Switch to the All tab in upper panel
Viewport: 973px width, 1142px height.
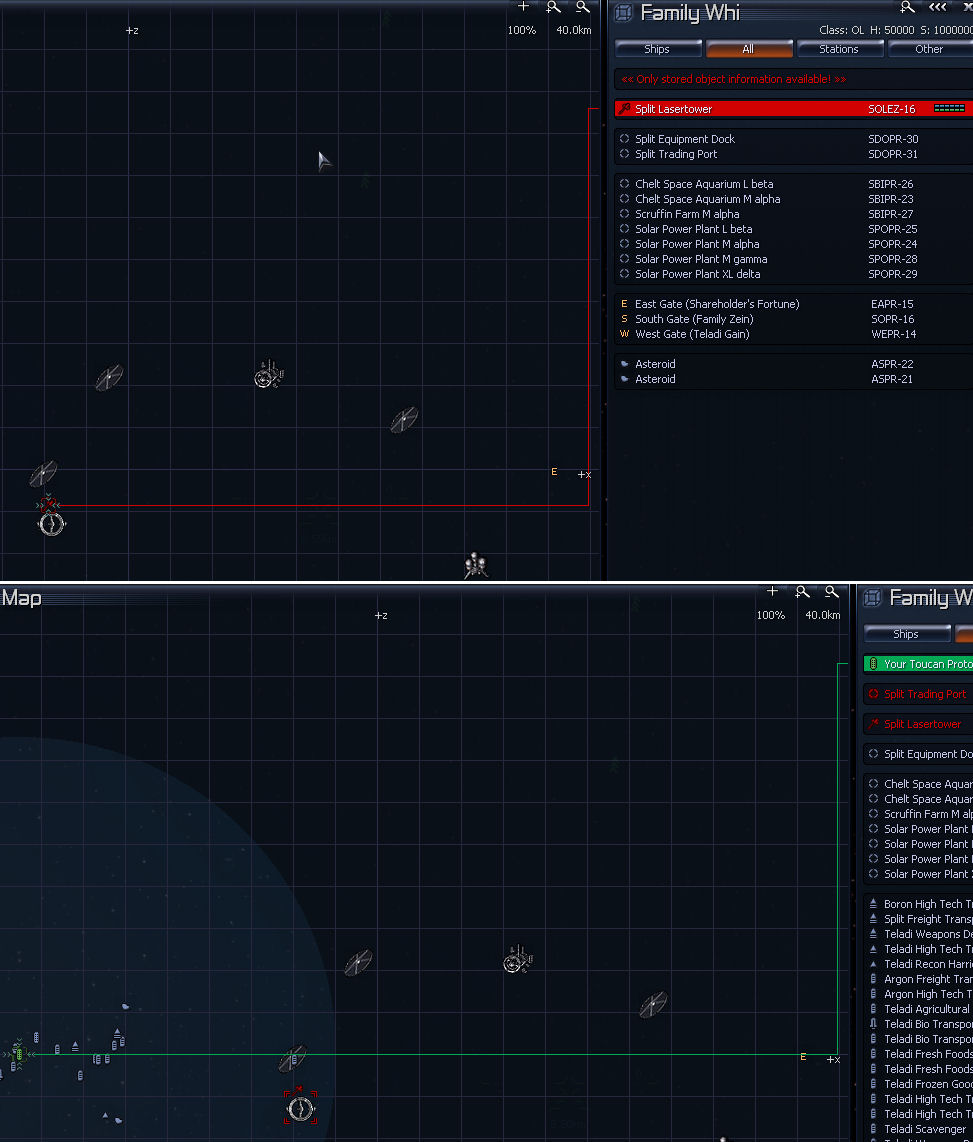(x=748, y=49)
